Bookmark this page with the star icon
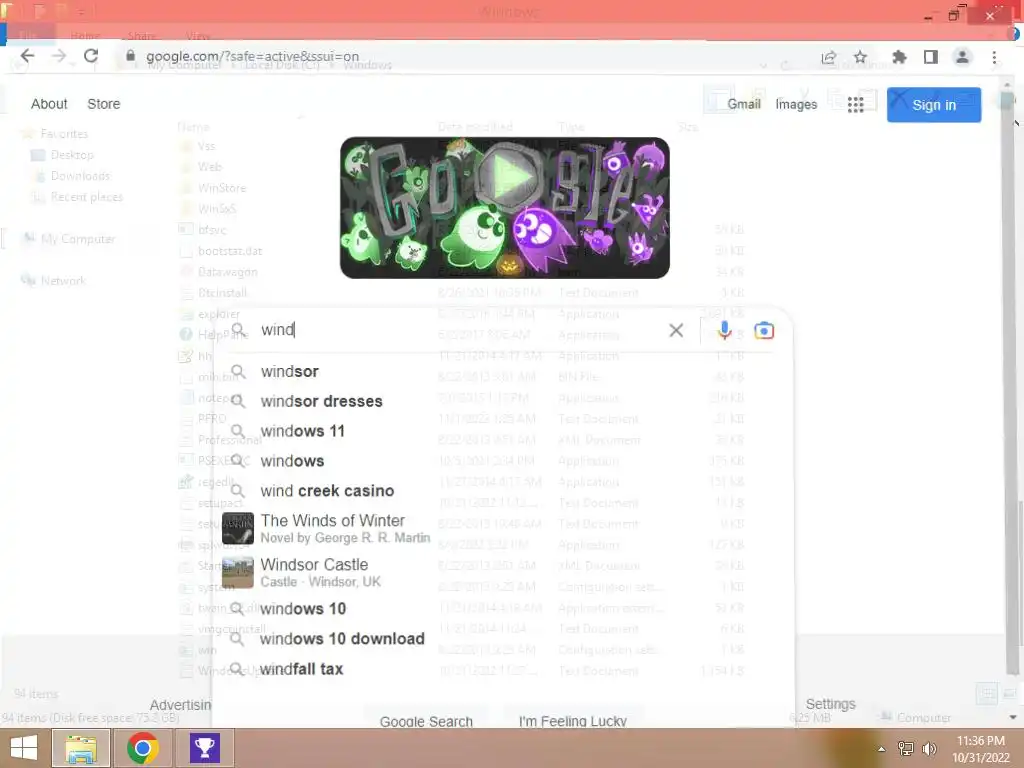 point(861,57)
